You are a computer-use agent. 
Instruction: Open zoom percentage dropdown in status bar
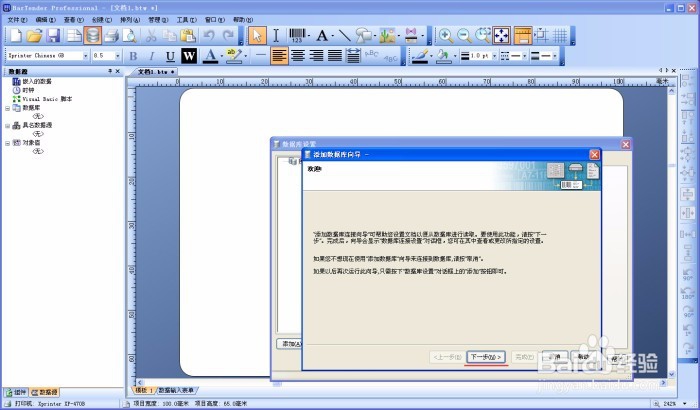[x=684, y=403]
